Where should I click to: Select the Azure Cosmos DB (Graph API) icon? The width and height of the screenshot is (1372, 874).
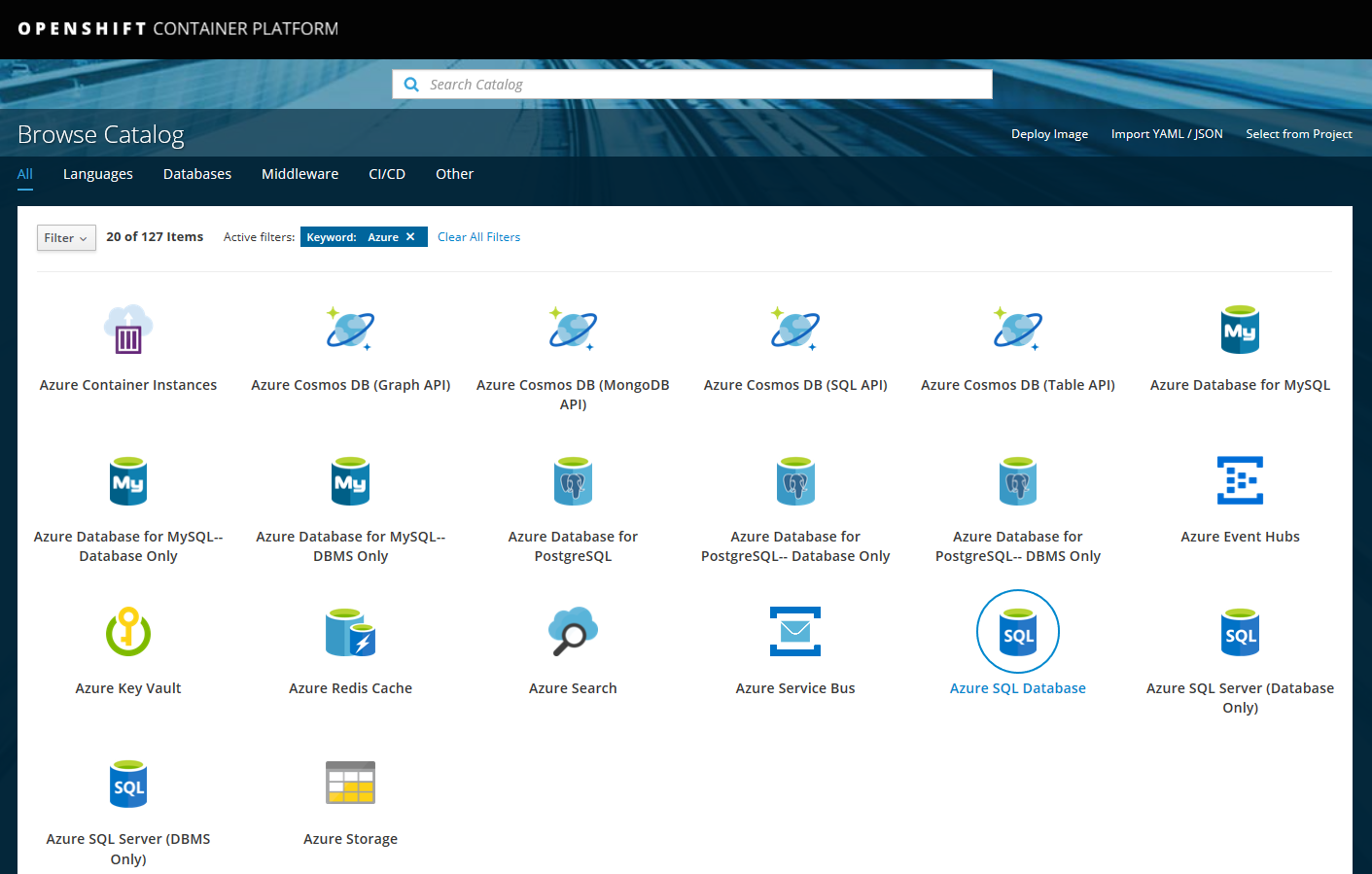(351, 330)
